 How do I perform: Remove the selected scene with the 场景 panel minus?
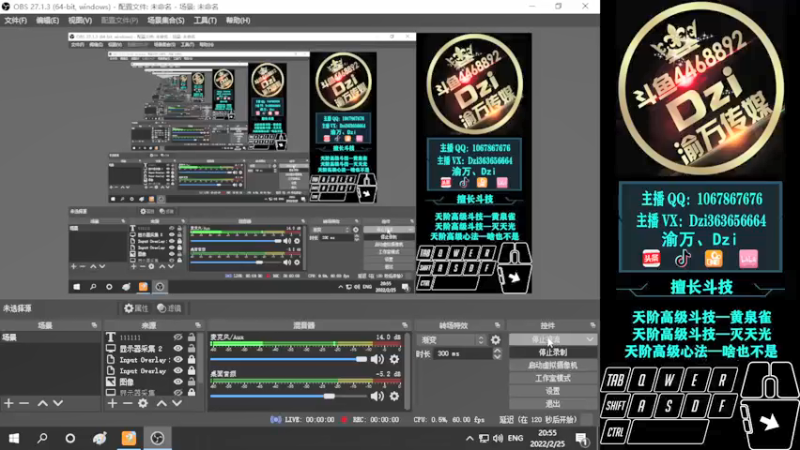coord(24,403)
